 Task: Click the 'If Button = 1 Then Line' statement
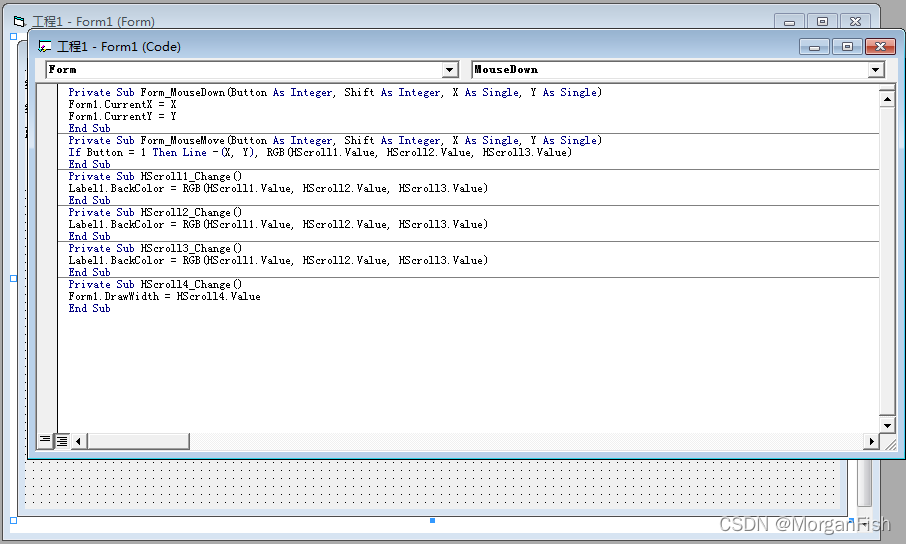(x=320, y=153)
